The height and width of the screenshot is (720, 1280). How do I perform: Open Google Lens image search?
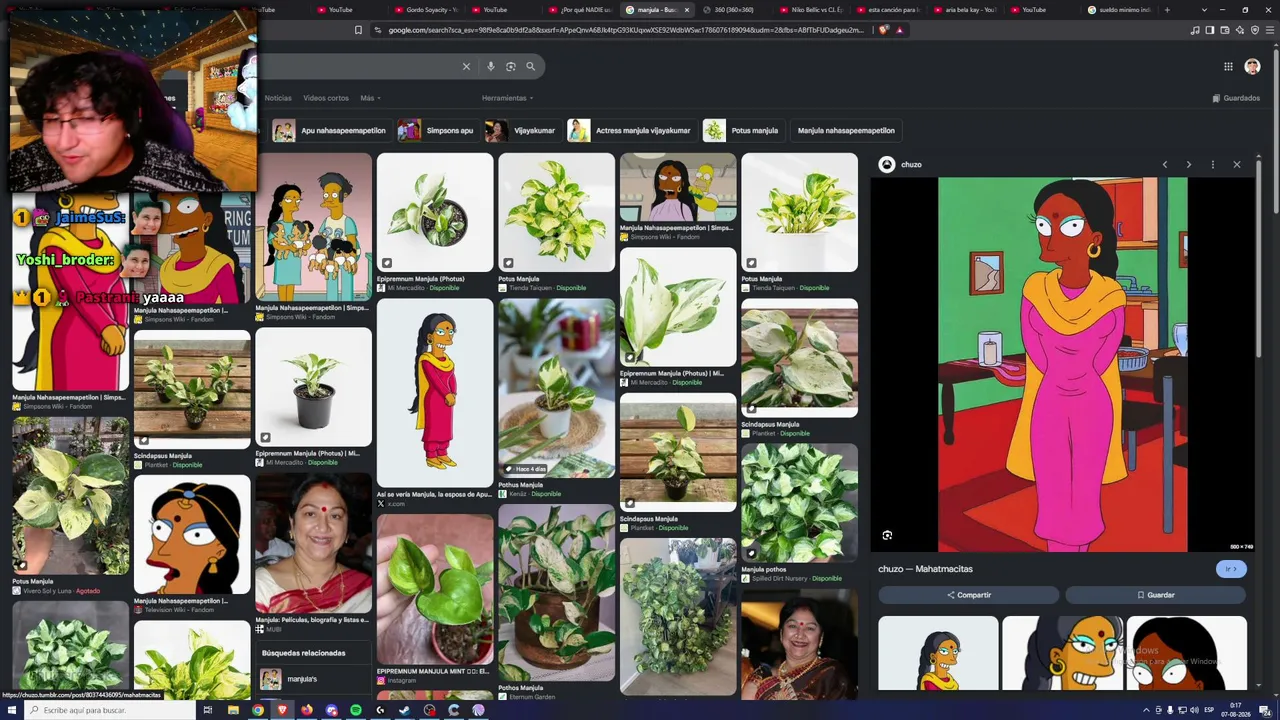click(510, 66)
